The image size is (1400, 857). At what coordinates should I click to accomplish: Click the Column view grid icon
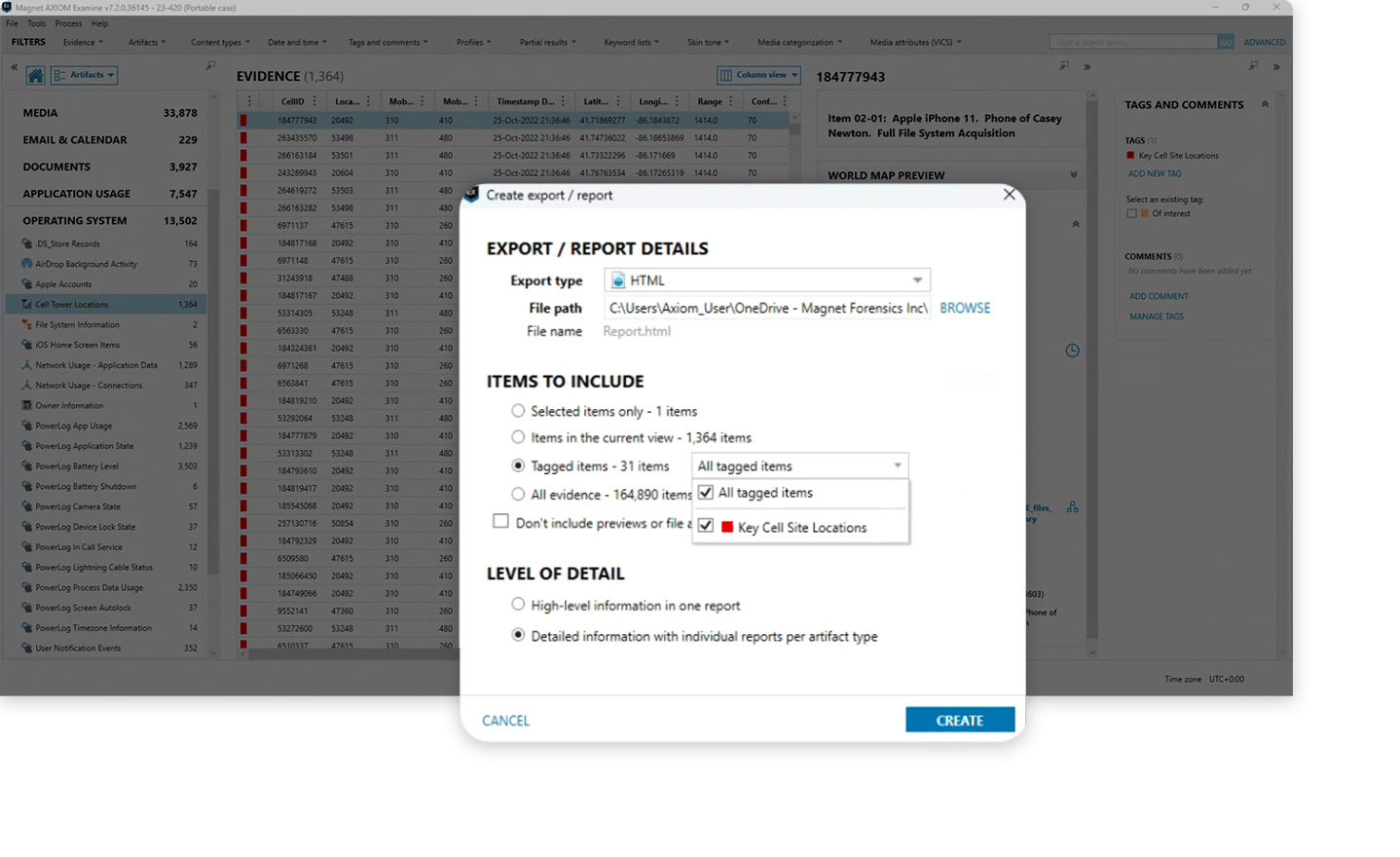(x=725, y=75)
